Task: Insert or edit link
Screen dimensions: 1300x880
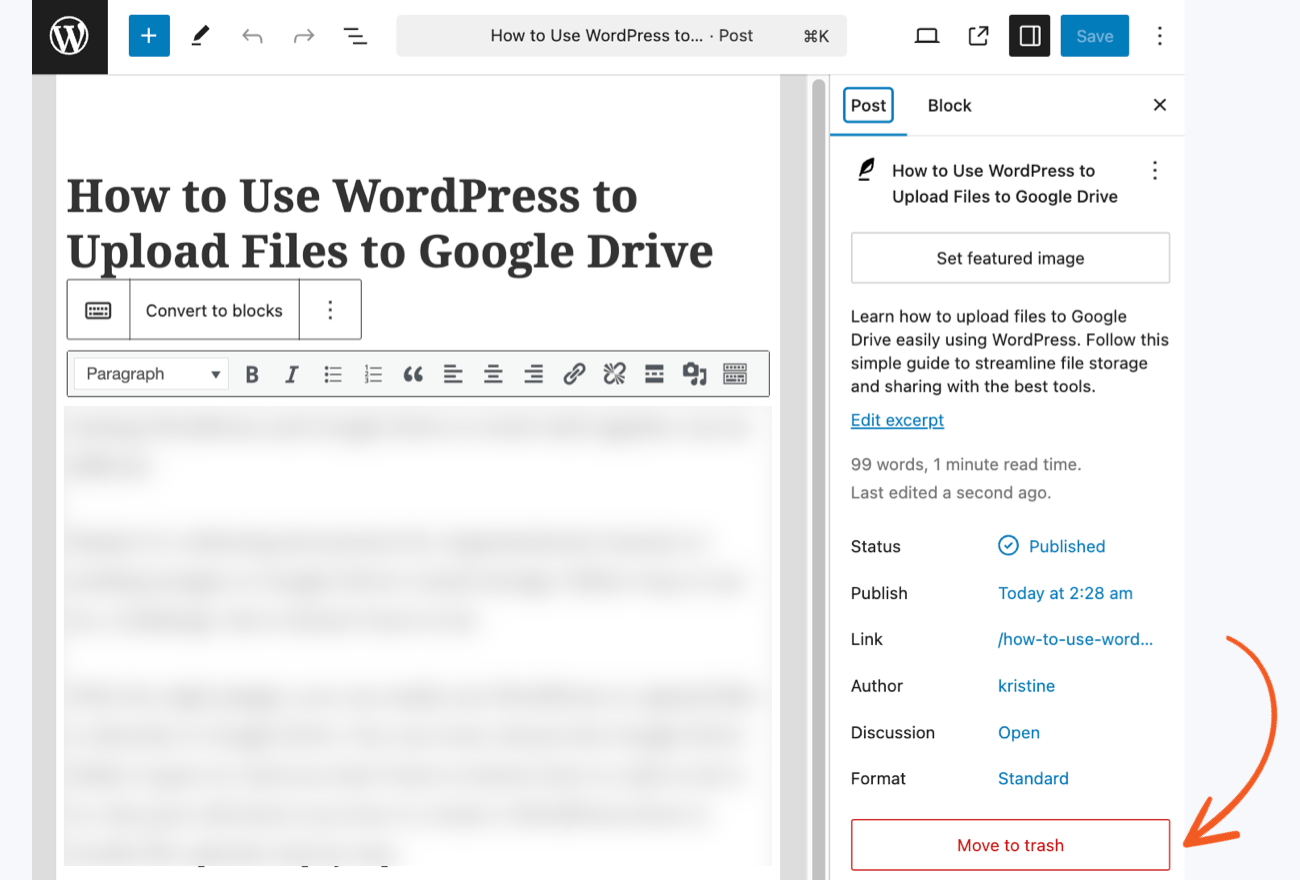Action: [x=574, y=374]
